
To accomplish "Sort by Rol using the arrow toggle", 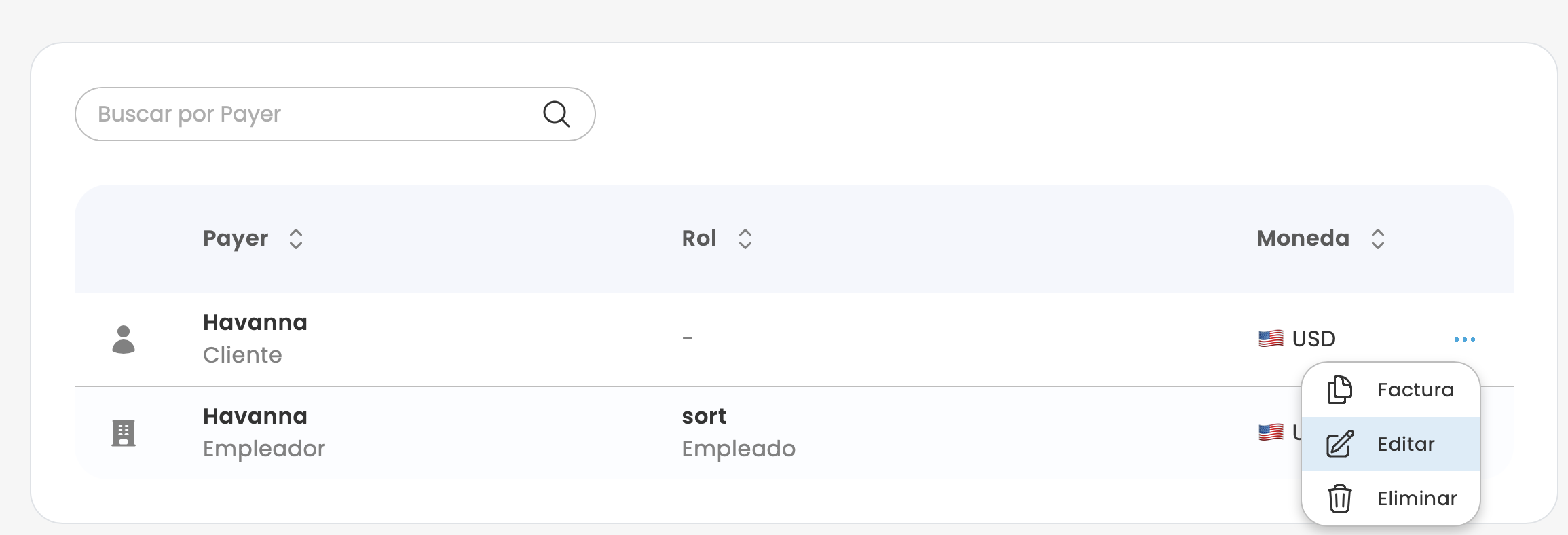I will 745,239.
